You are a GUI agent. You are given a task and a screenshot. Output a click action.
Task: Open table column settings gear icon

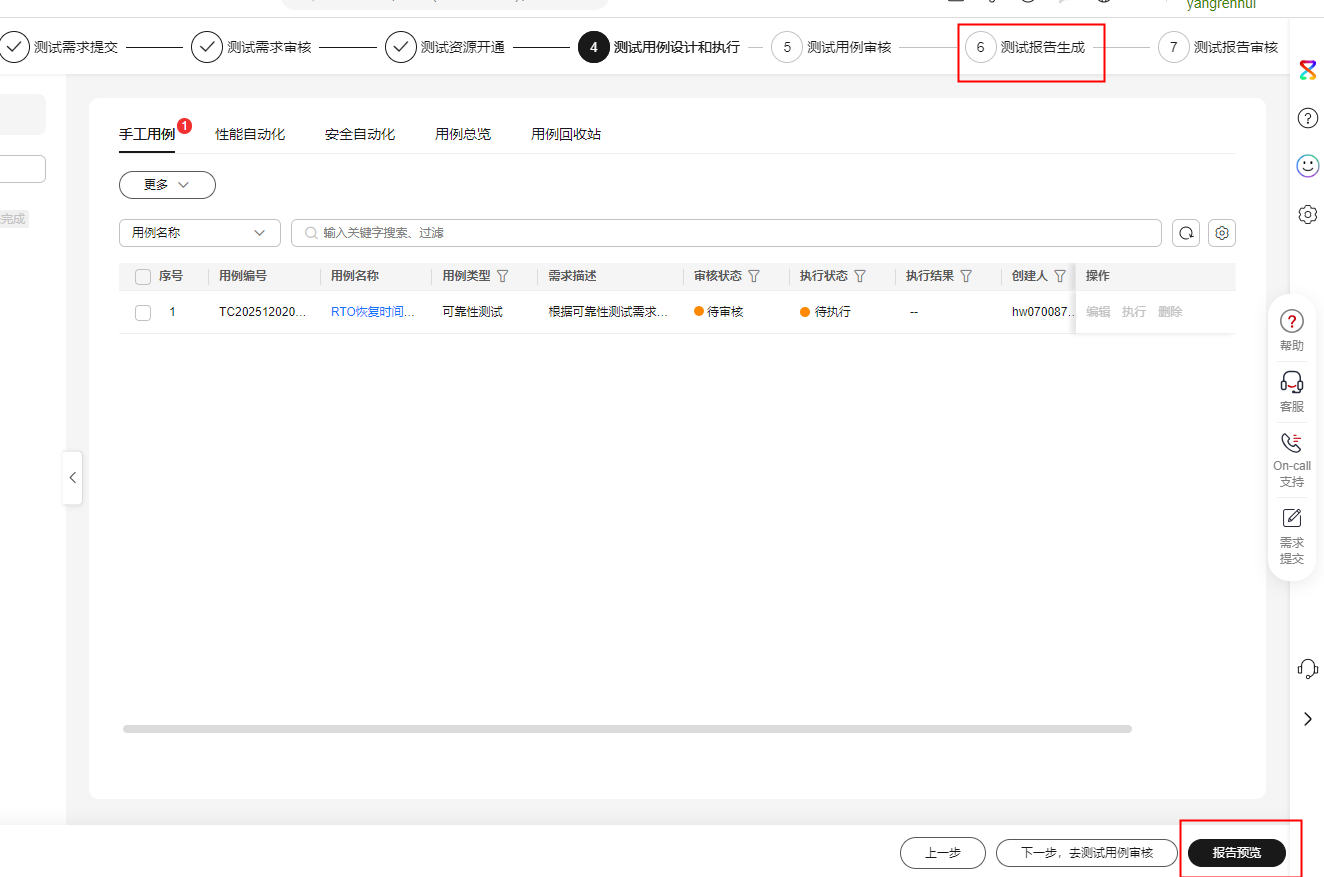(1221, 233)
